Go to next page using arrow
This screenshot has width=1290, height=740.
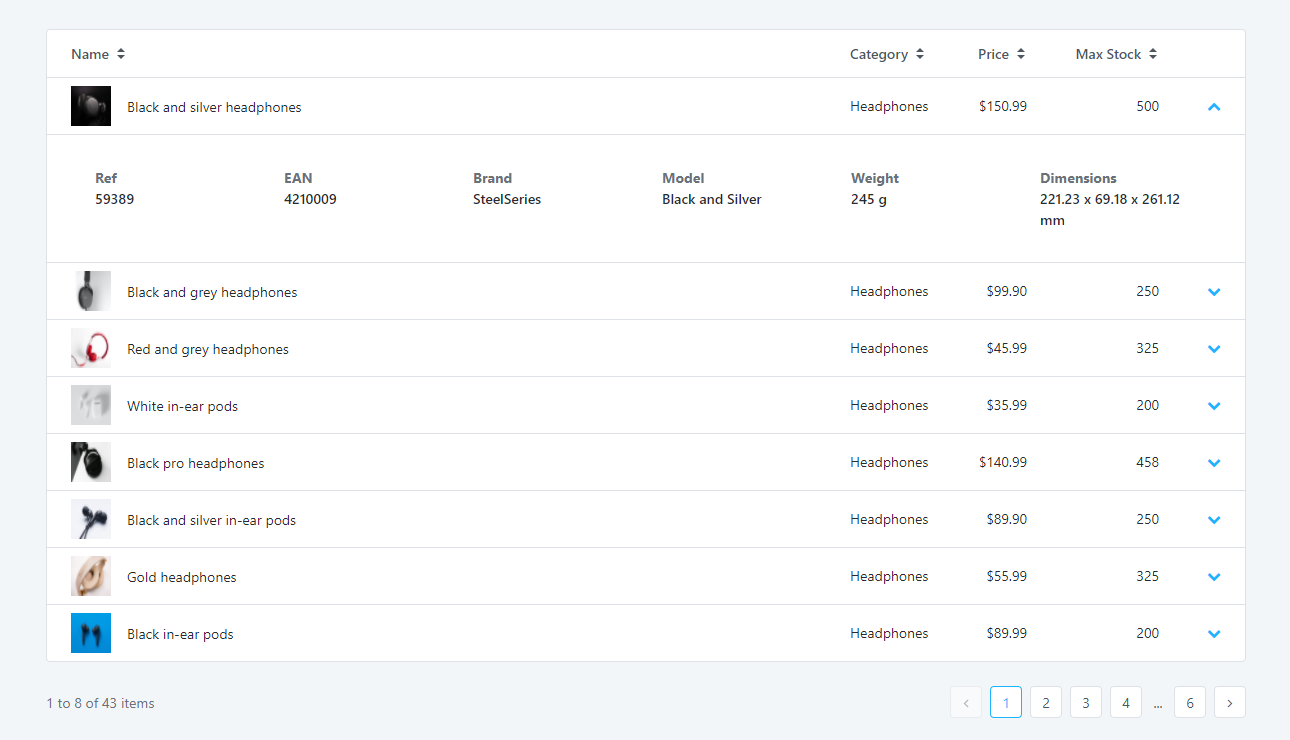1229,702
